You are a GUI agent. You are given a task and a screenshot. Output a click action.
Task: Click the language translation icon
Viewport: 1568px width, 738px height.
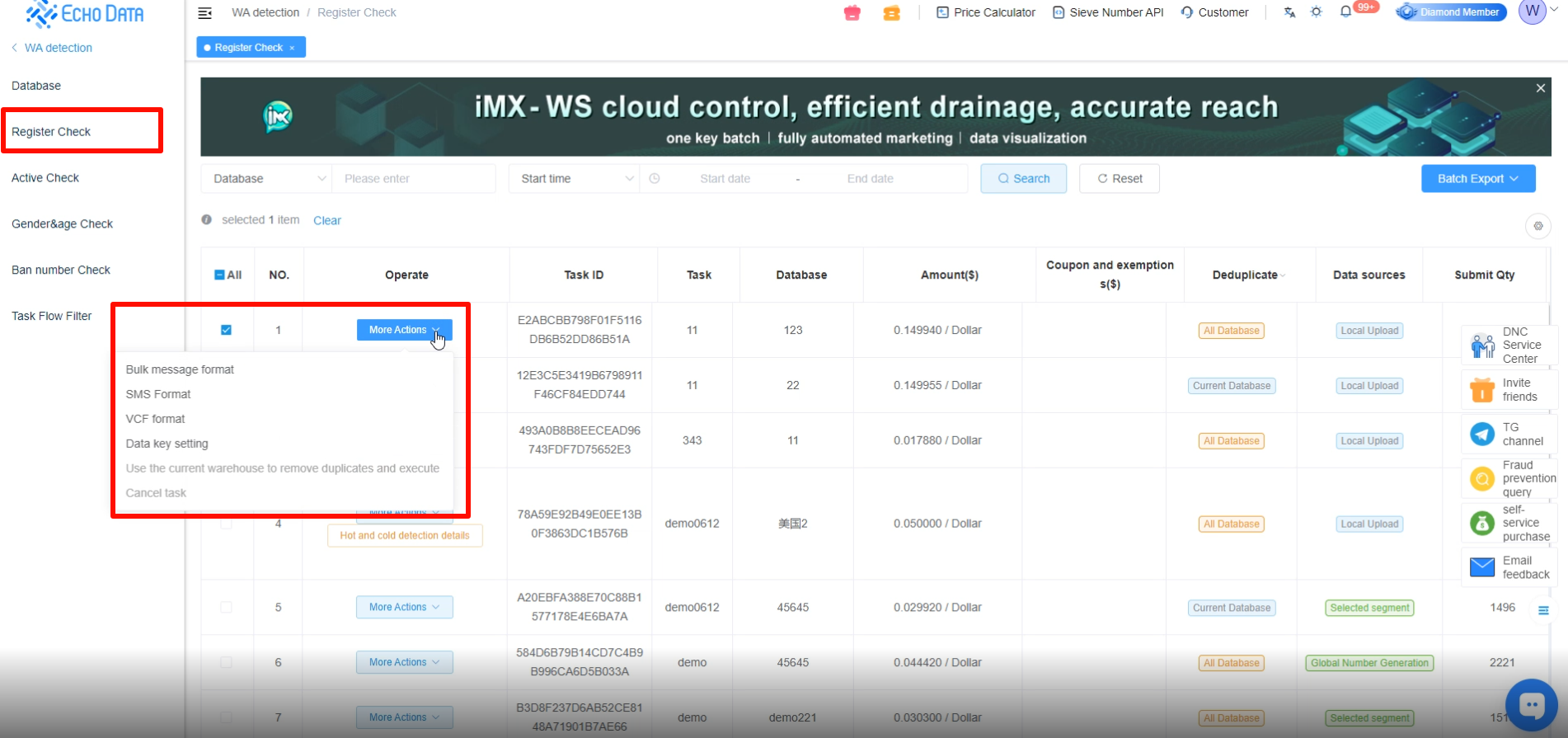click(1289, 12)
